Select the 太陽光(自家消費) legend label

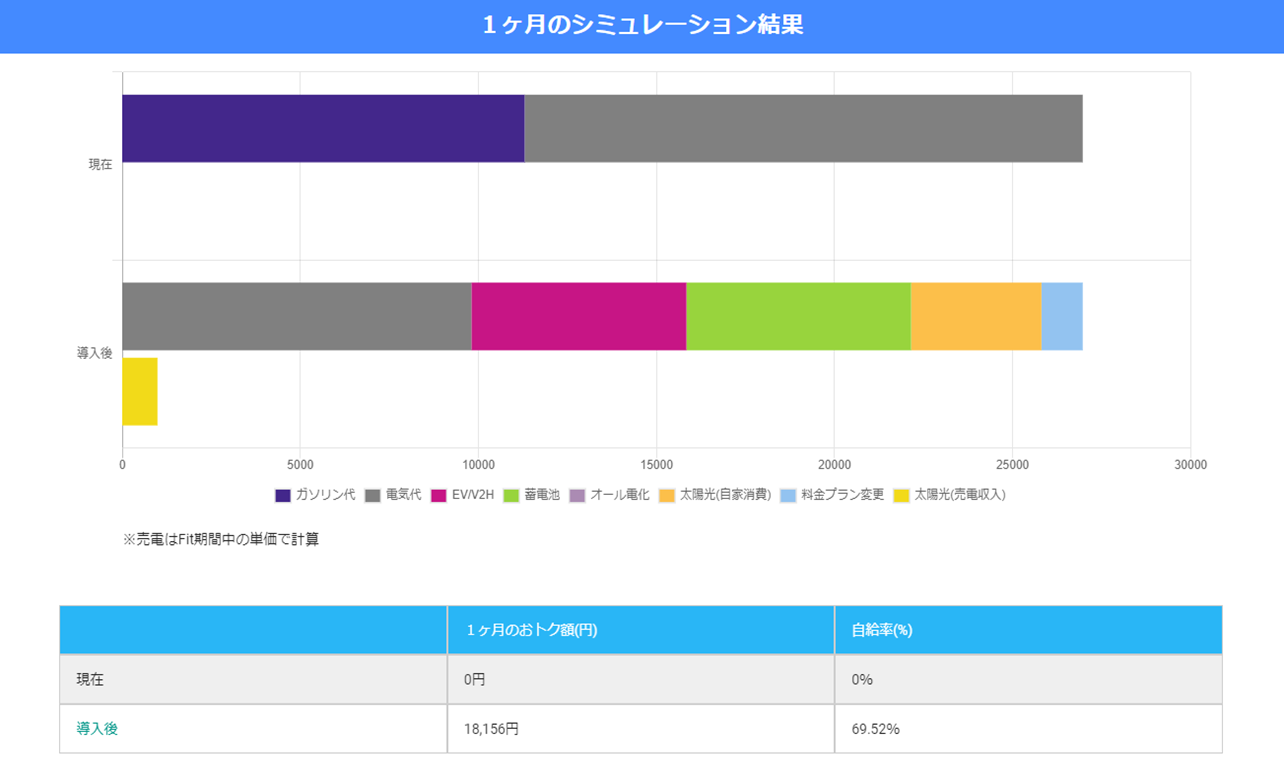[725, 495]
